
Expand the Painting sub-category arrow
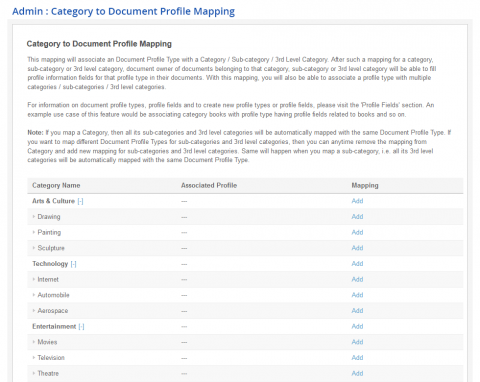click(34, 232)
